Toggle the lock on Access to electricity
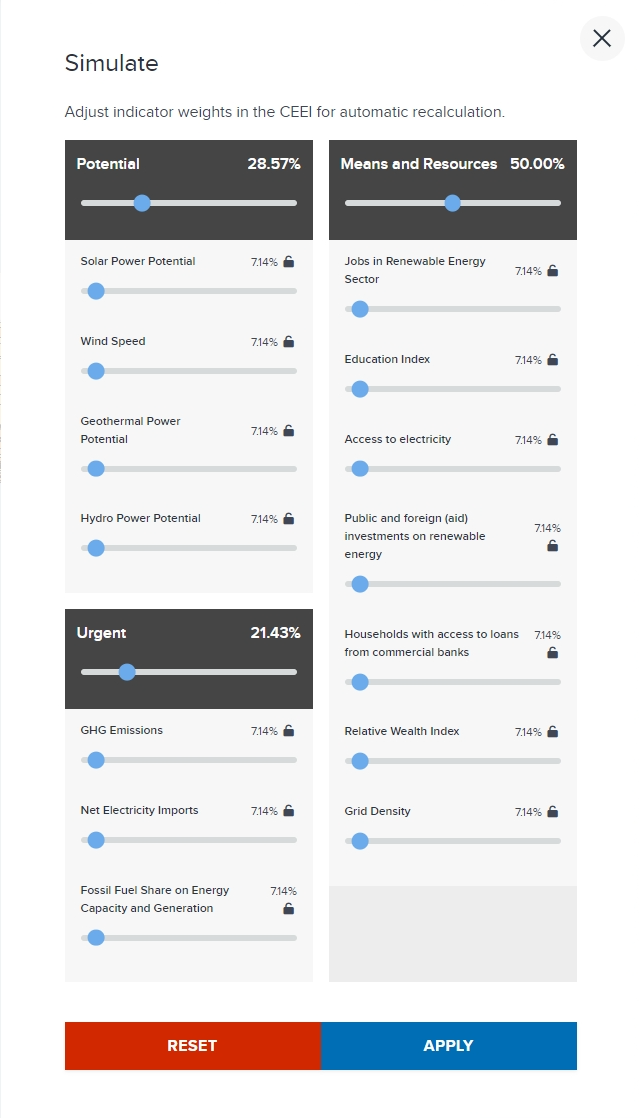The height and width of the screenshot is (1118, 639). (553, 439)
